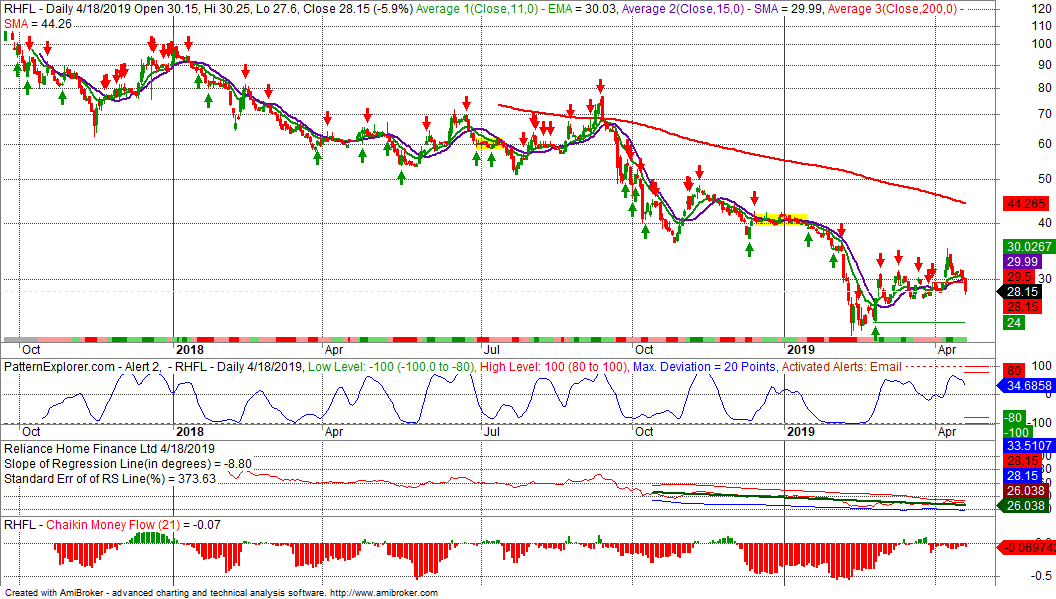The height and width of the screenshot is (599, 1056).
Task: Click the Reliance Home Finance Ltd 4/18/2019 heading
Action: point(109,449)
